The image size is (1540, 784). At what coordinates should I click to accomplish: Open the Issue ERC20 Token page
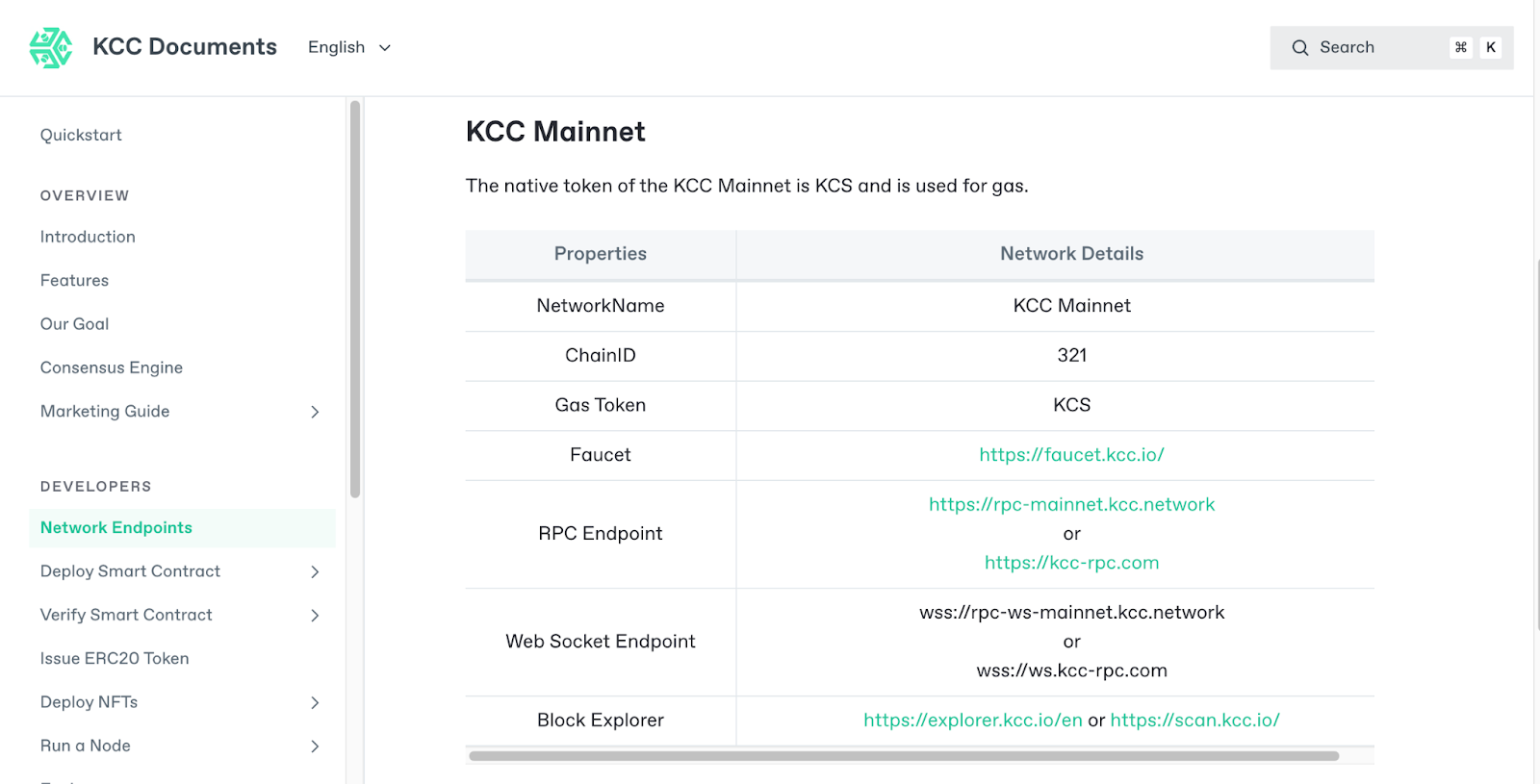115,659
